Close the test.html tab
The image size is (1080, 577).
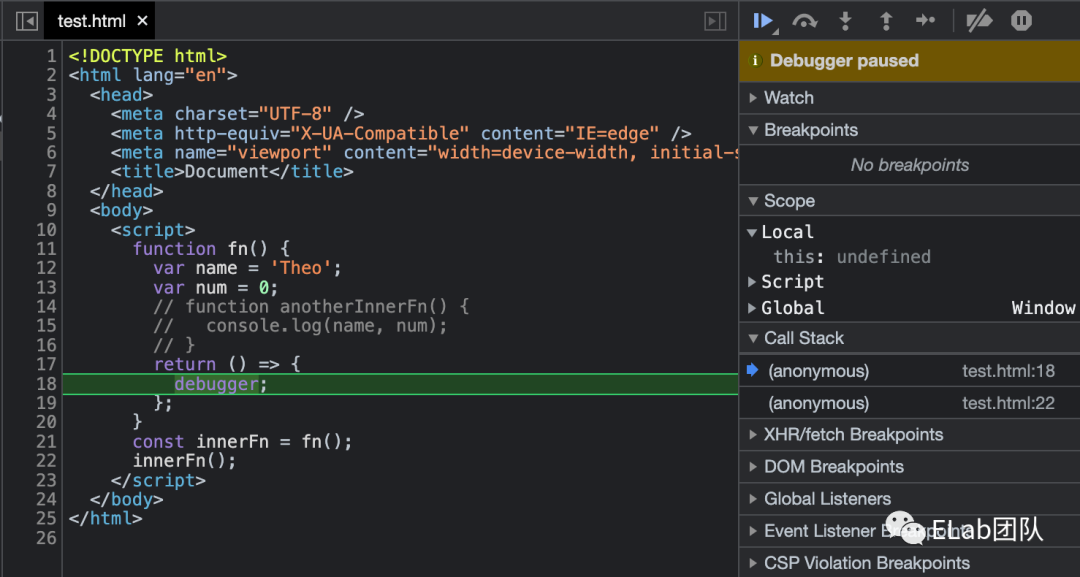pos(143,21)
